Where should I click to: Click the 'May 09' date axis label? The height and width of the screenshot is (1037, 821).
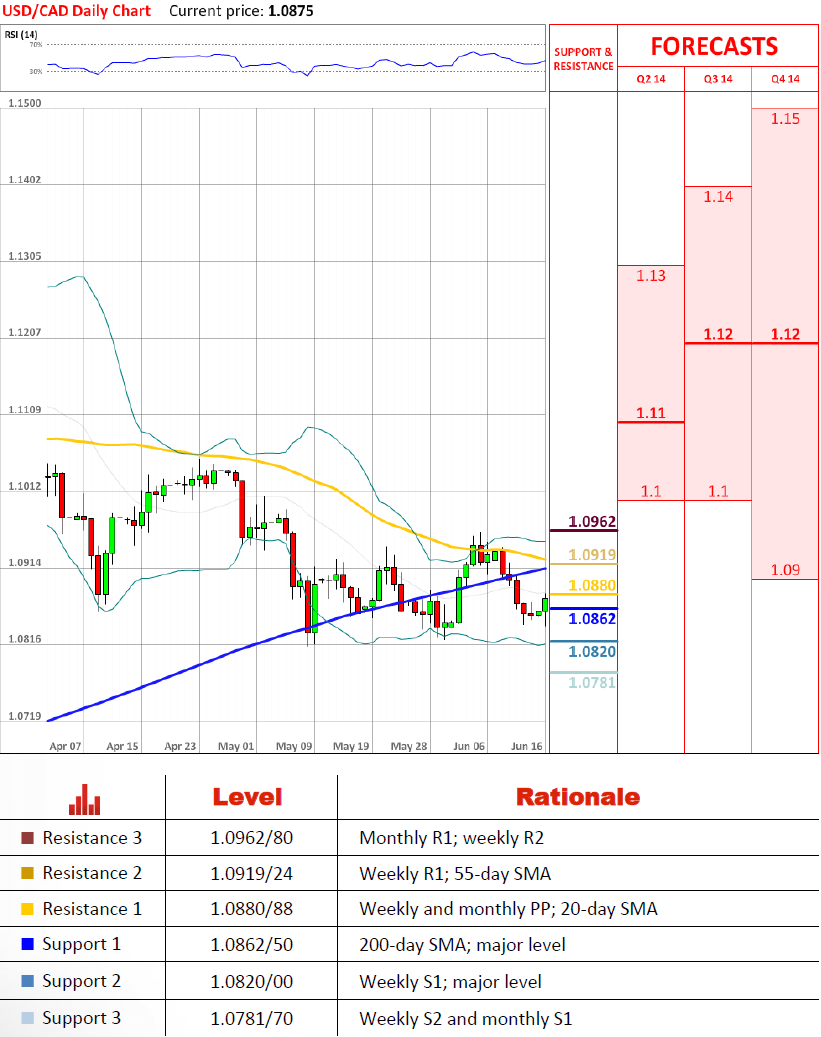pos(294,746)
